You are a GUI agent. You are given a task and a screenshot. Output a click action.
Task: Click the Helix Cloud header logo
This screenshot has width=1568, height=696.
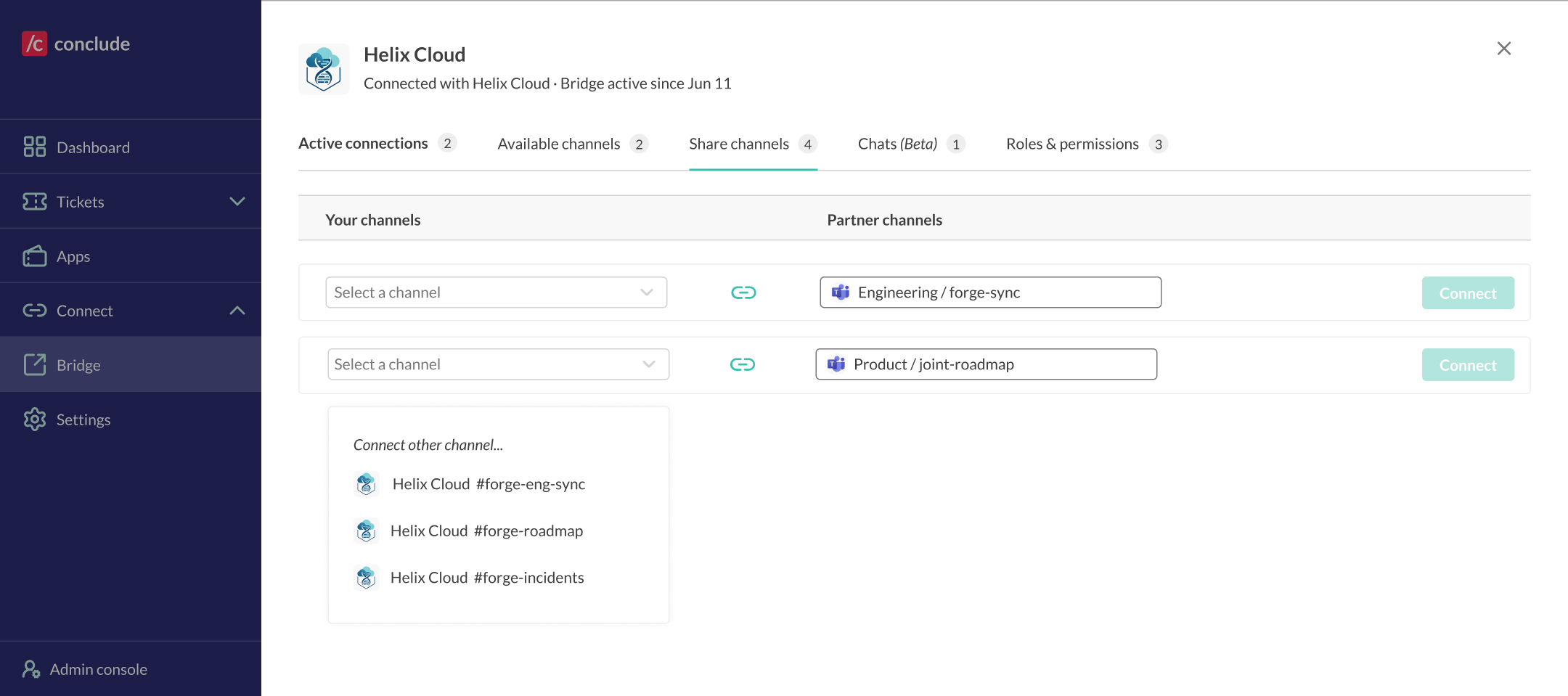324,69
